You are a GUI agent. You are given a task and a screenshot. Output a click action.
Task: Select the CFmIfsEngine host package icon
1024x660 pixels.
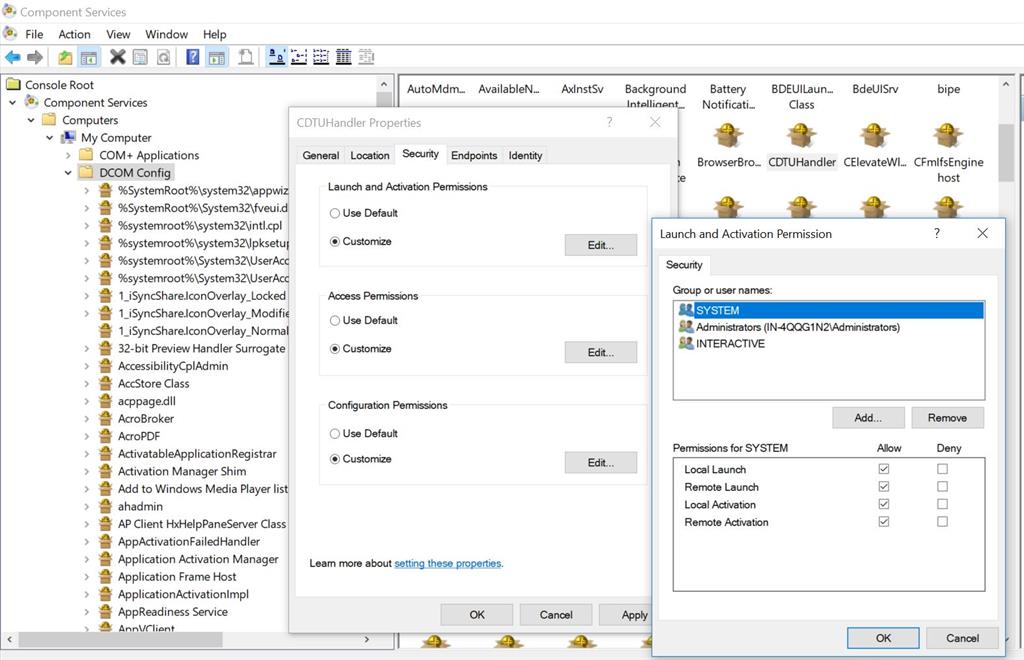point(948,136)
